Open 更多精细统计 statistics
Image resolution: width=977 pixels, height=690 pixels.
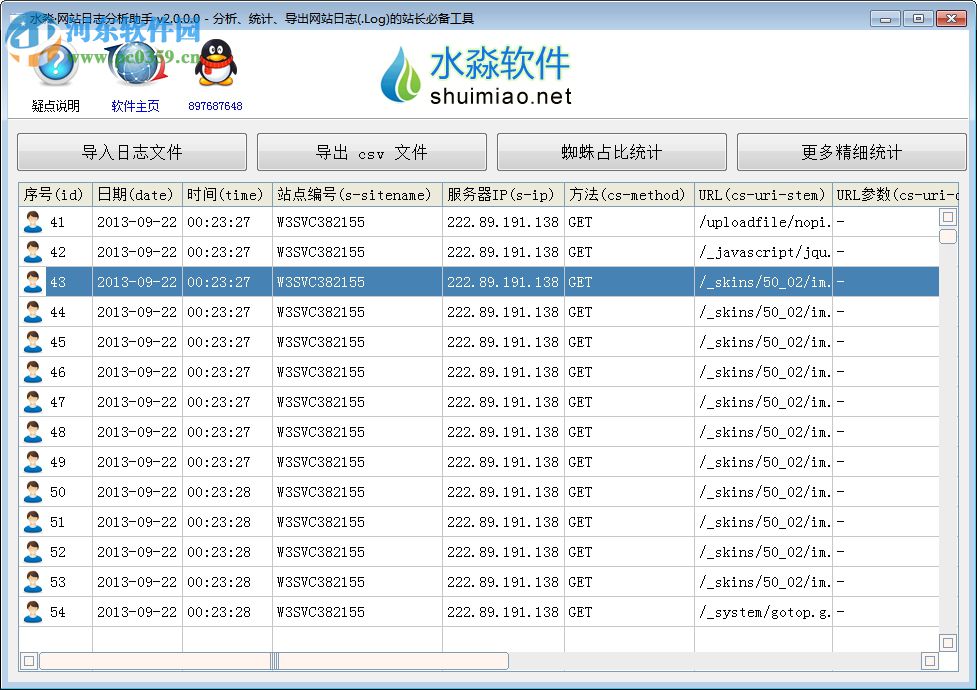(852, 152)
